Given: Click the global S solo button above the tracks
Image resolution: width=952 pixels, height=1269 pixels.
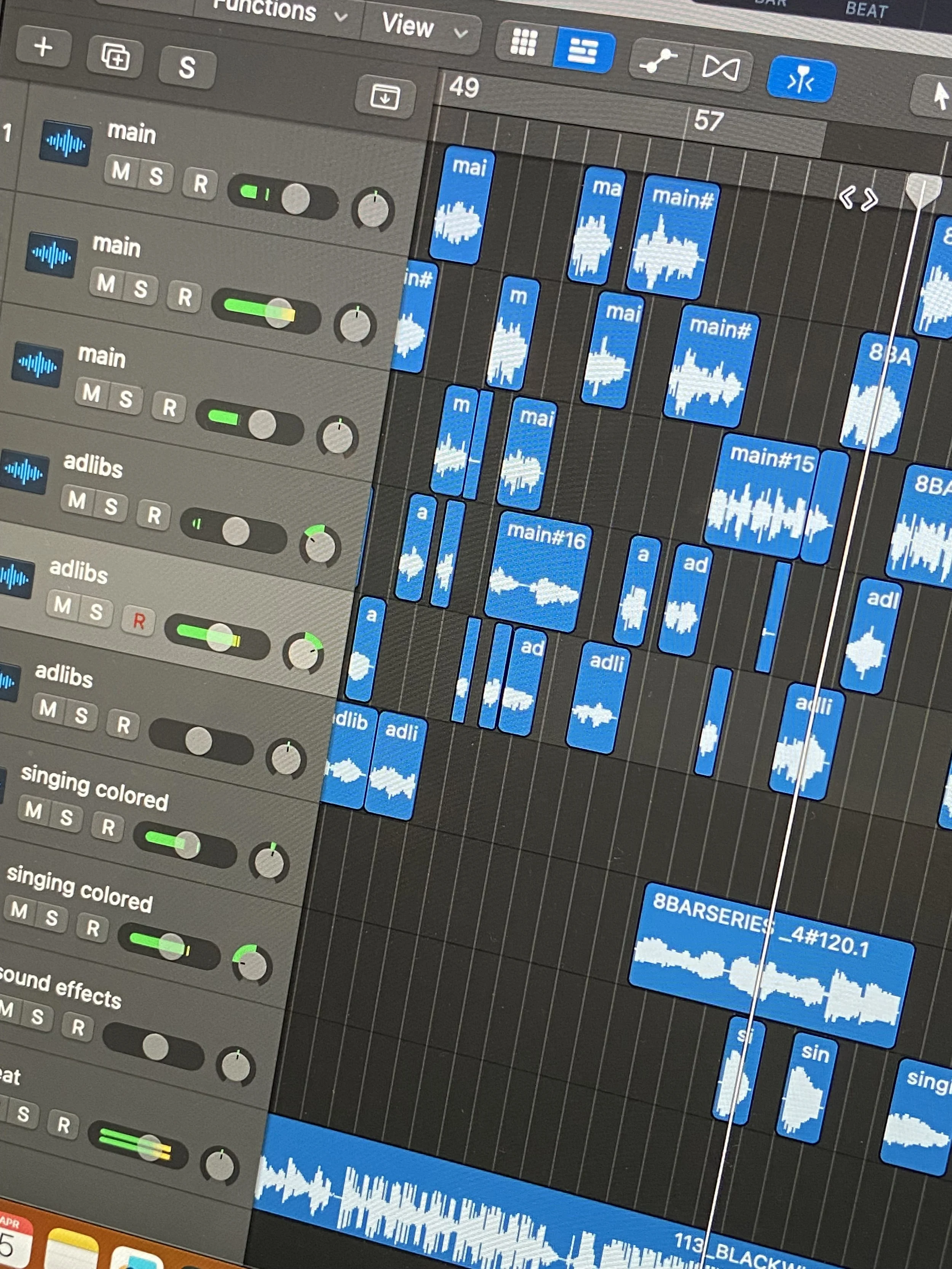Looking at the screenshot, I should coord(187,68).
